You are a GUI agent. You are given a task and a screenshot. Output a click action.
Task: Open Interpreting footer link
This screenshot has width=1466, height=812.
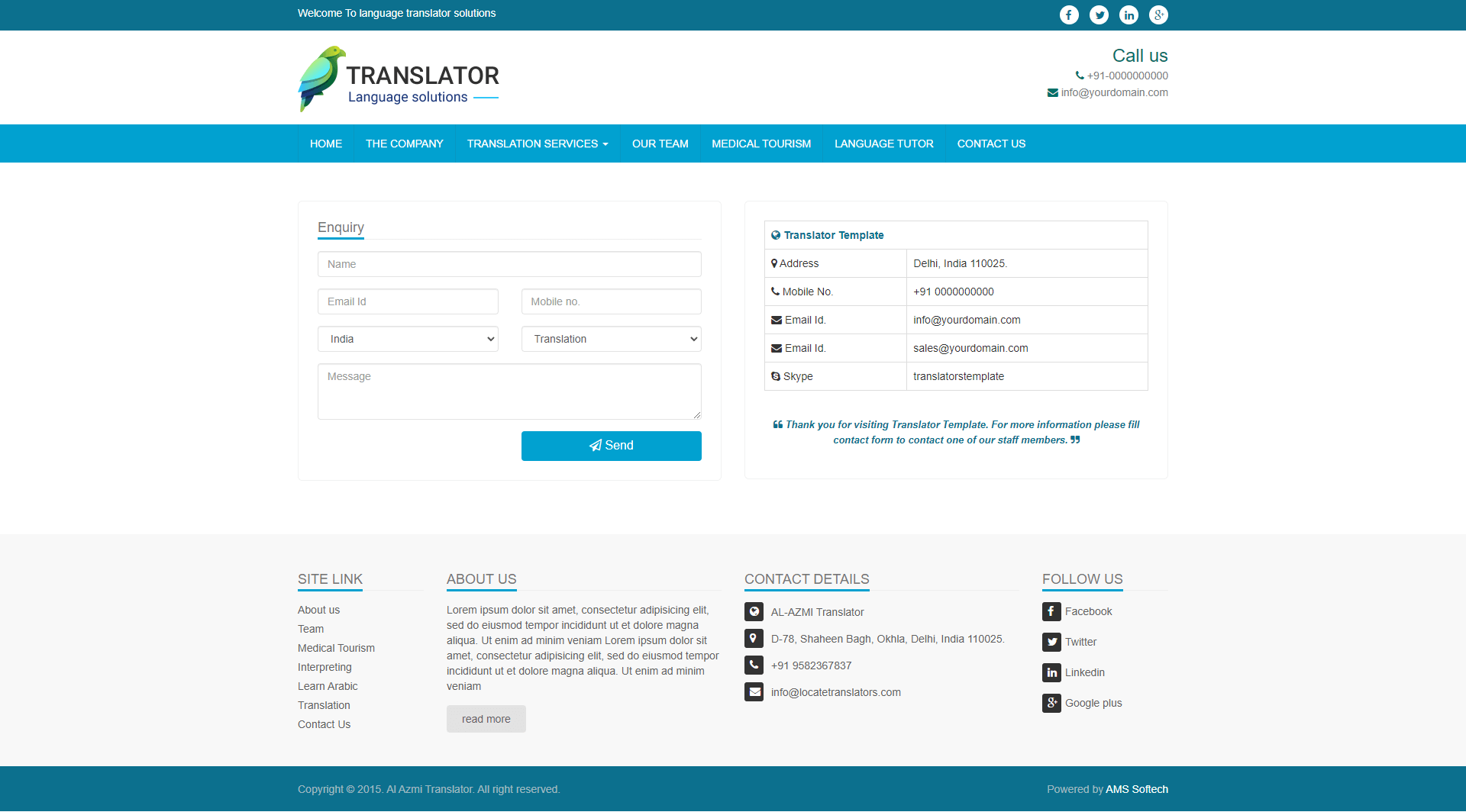[325, 667]
